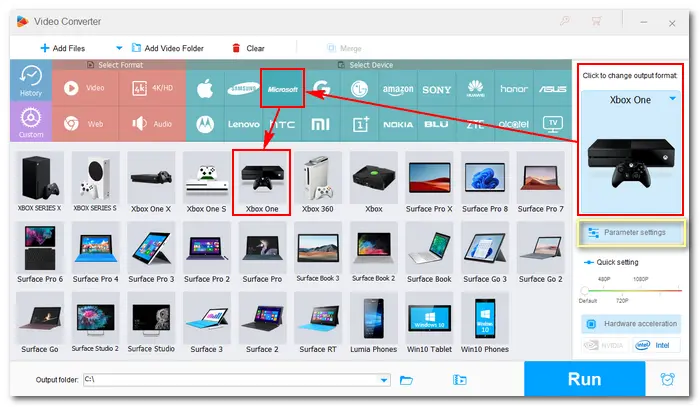This screenshot has height=407, width=700.
Task: Select the Surface Book 3 device
Action: (317, 253)
